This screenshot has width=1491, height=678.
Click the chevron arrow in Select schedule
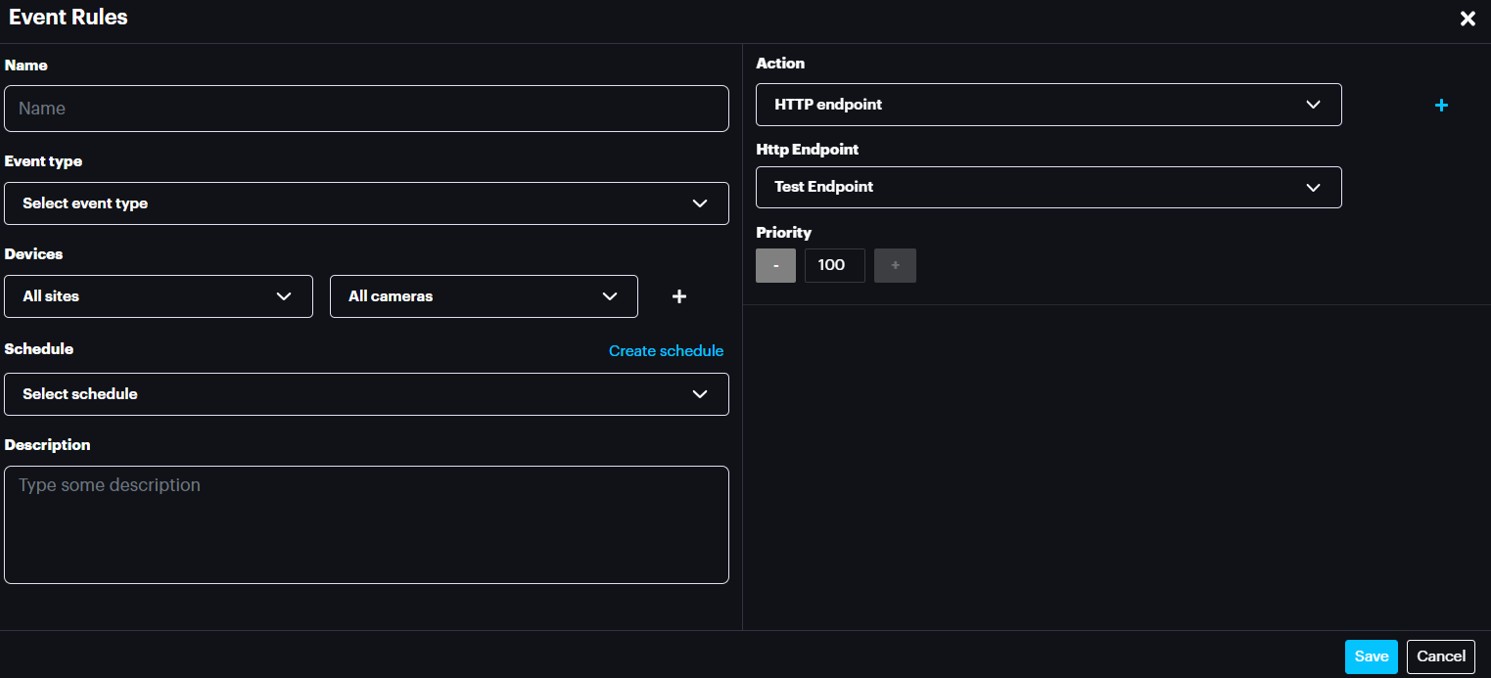700,394
